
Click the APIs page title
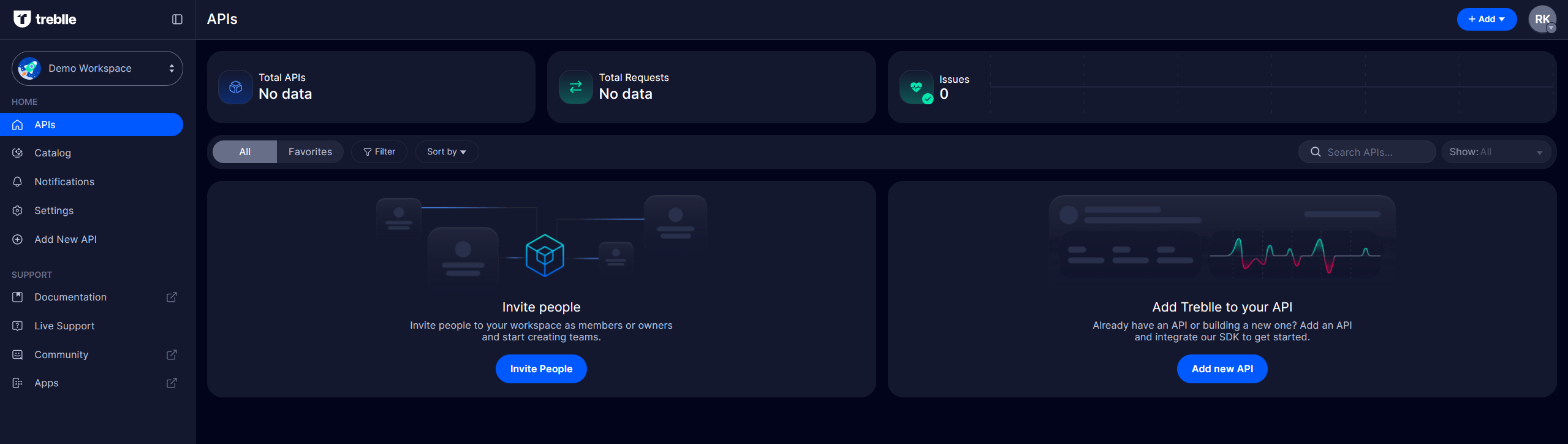click(222, 19)
